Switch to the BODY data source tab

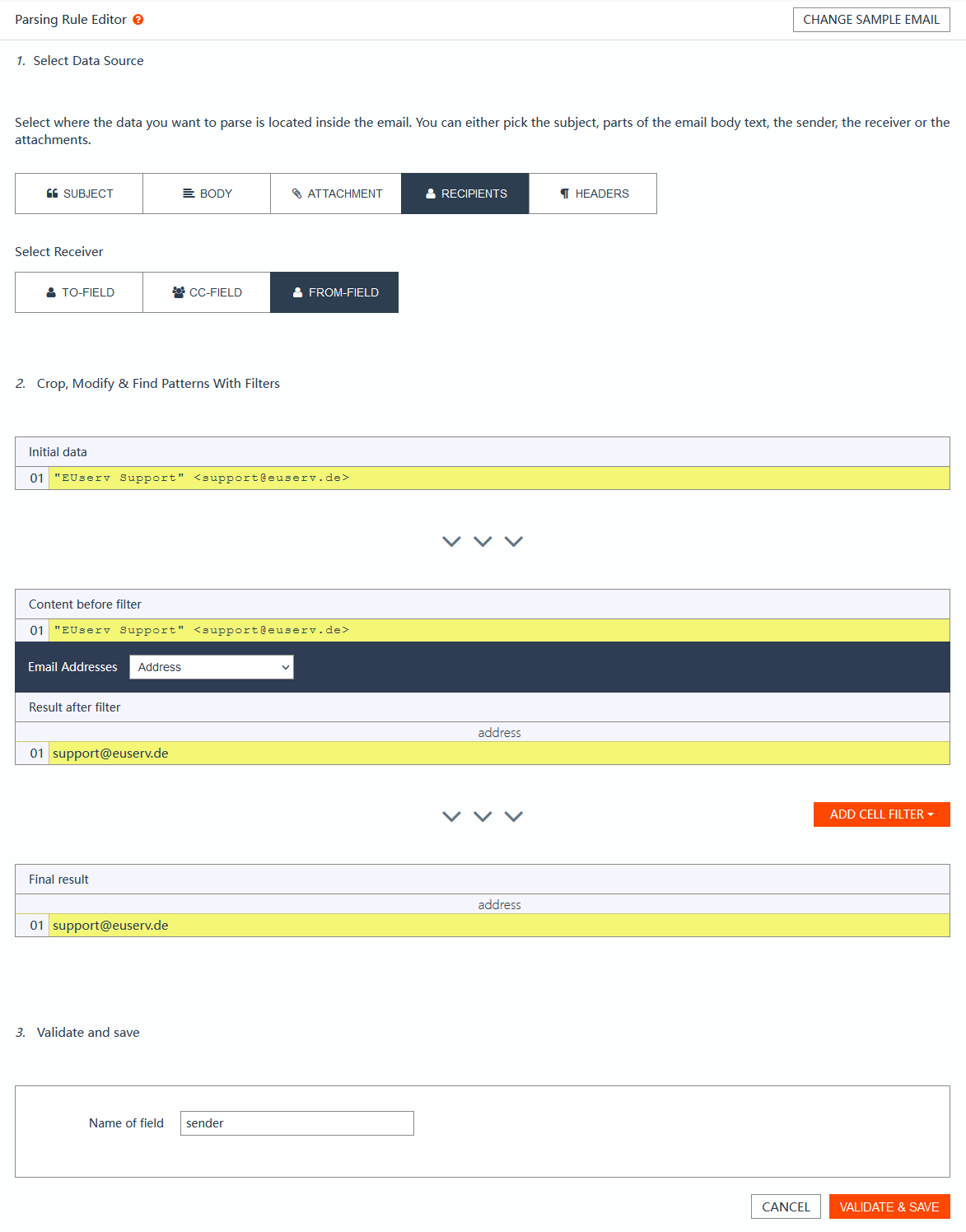(x=207, y=194)
